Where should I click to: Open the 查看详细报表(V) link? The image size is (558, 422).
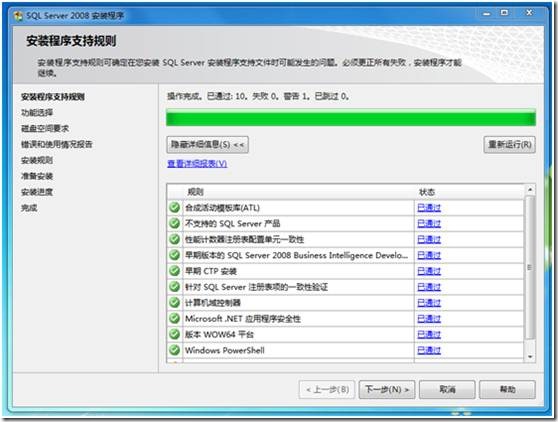197,163
